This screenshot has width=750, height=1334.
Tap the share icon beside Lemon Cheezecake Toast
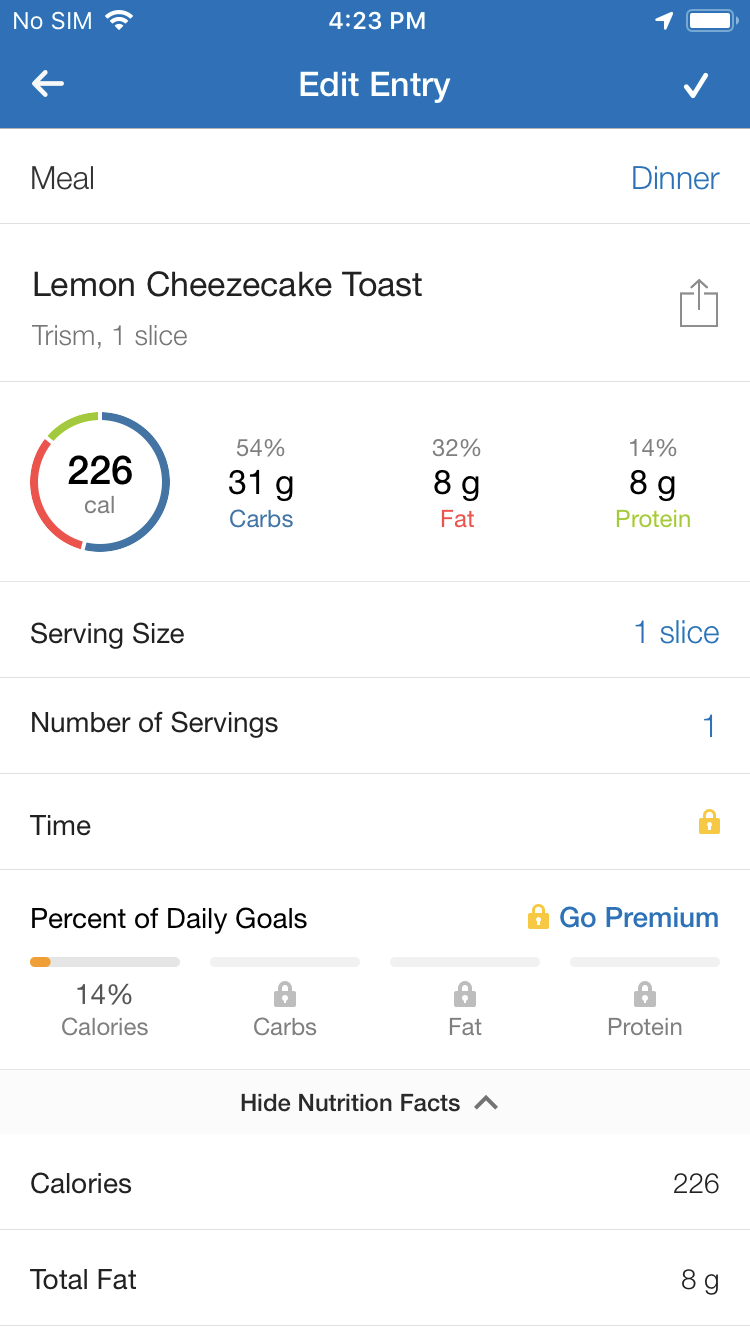coord(699,303)
